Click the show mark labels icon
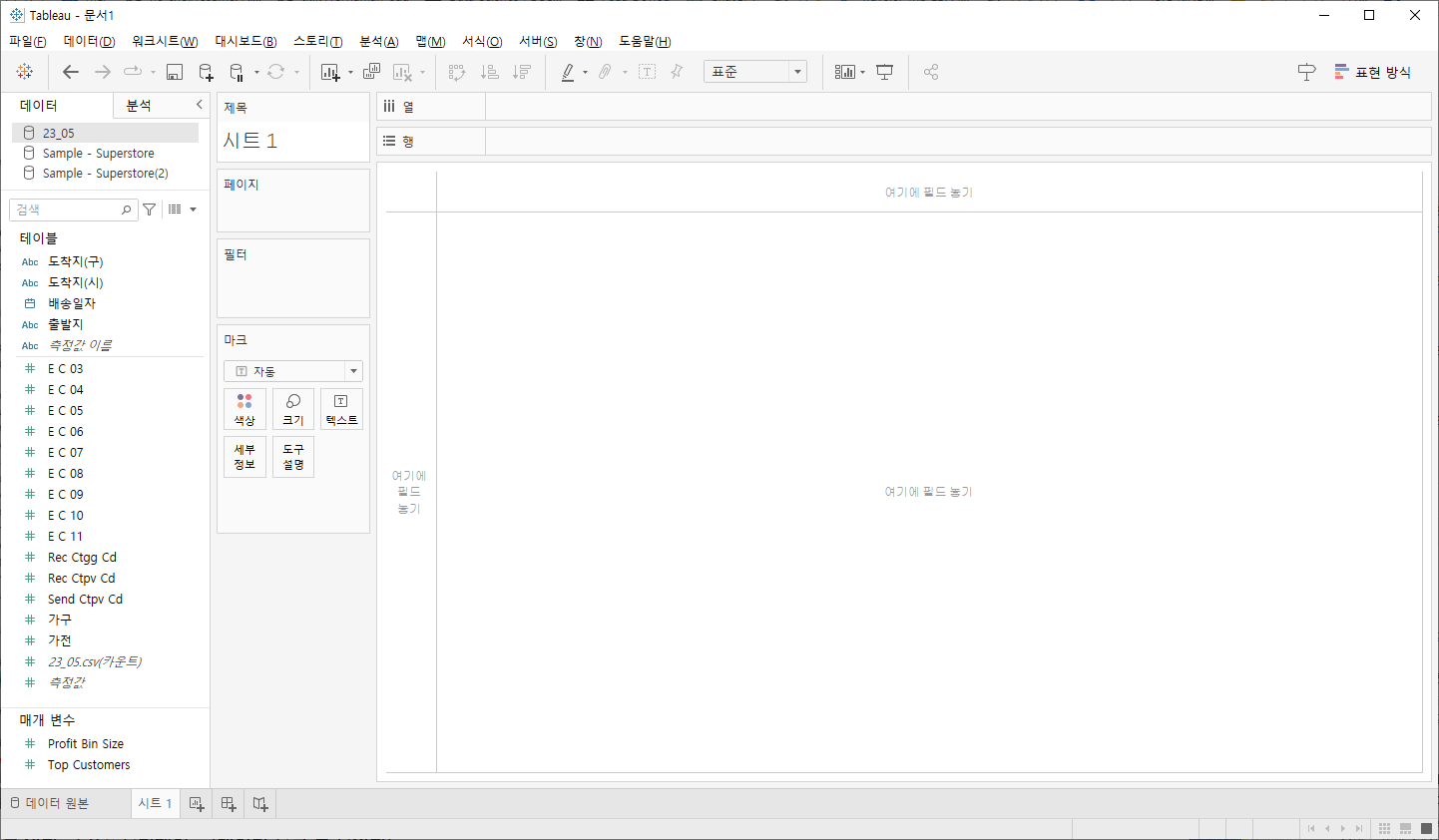 [x=647, y=72]
